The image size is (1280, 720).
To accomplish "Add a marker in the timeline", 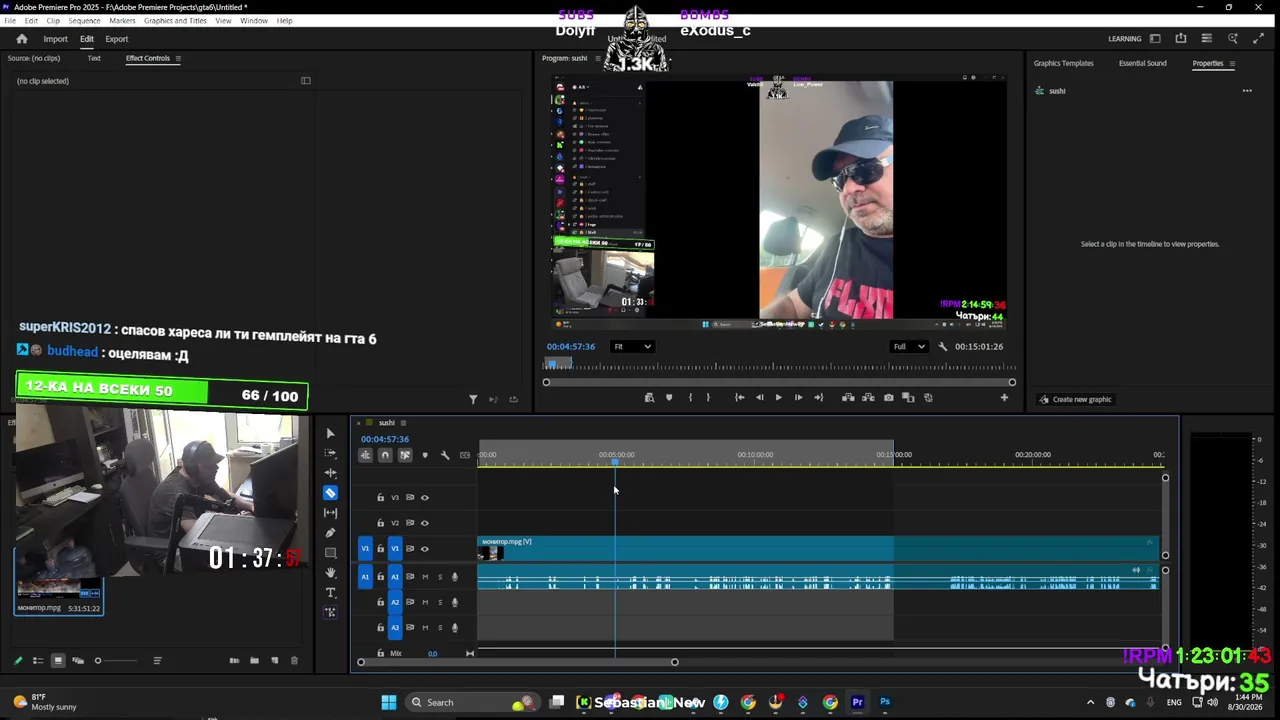I will (x=425, y=455).
